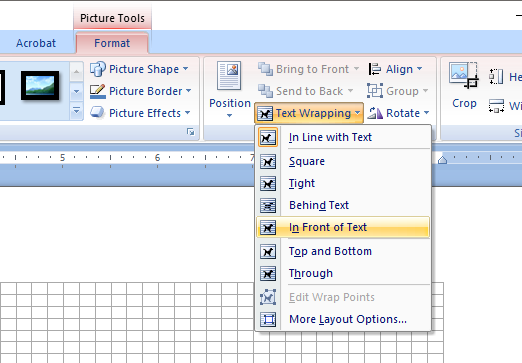This screenshot has width=522, height=363.
Task: Click the Crop tool icon
Action: pos(464,75)
